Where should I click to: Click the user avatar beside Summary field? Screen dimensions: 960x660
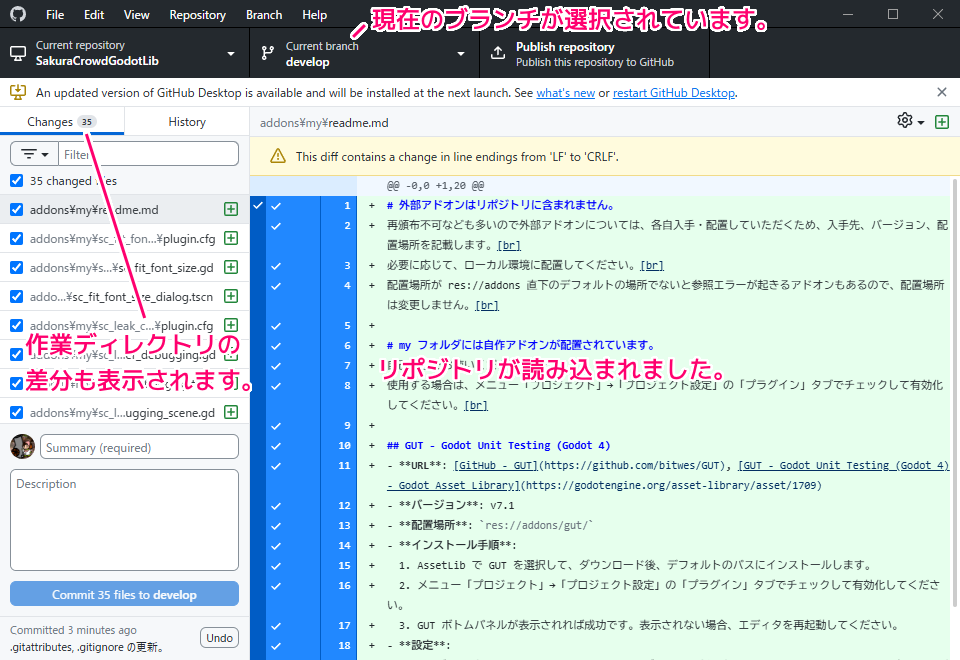(x=23, y=447)
